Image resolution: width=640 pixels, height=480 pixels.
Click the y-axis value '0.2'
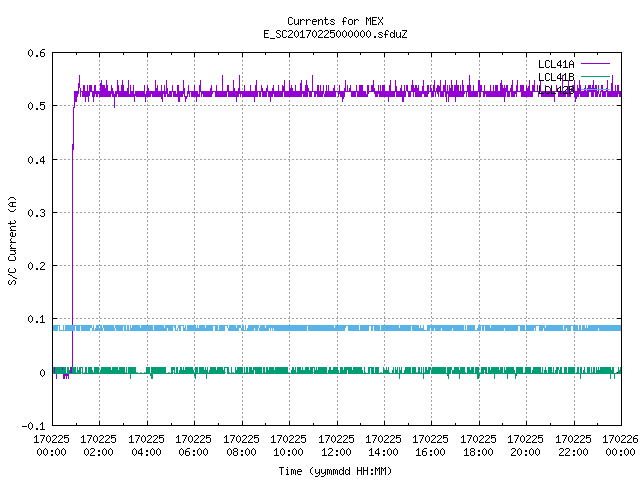click(36, 266)
